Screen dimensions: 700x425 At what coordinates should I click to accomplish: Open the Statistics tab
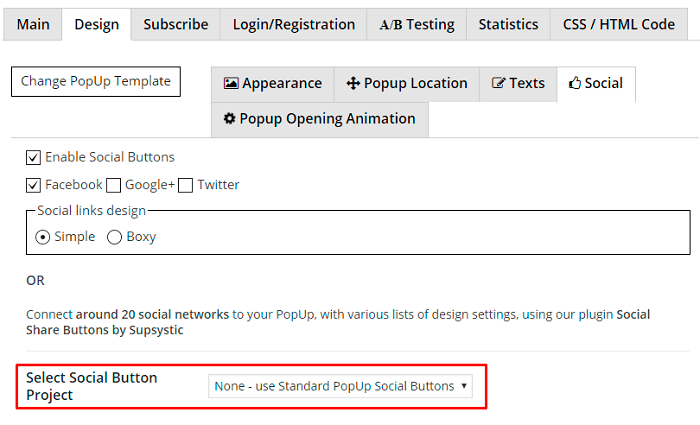508,24
